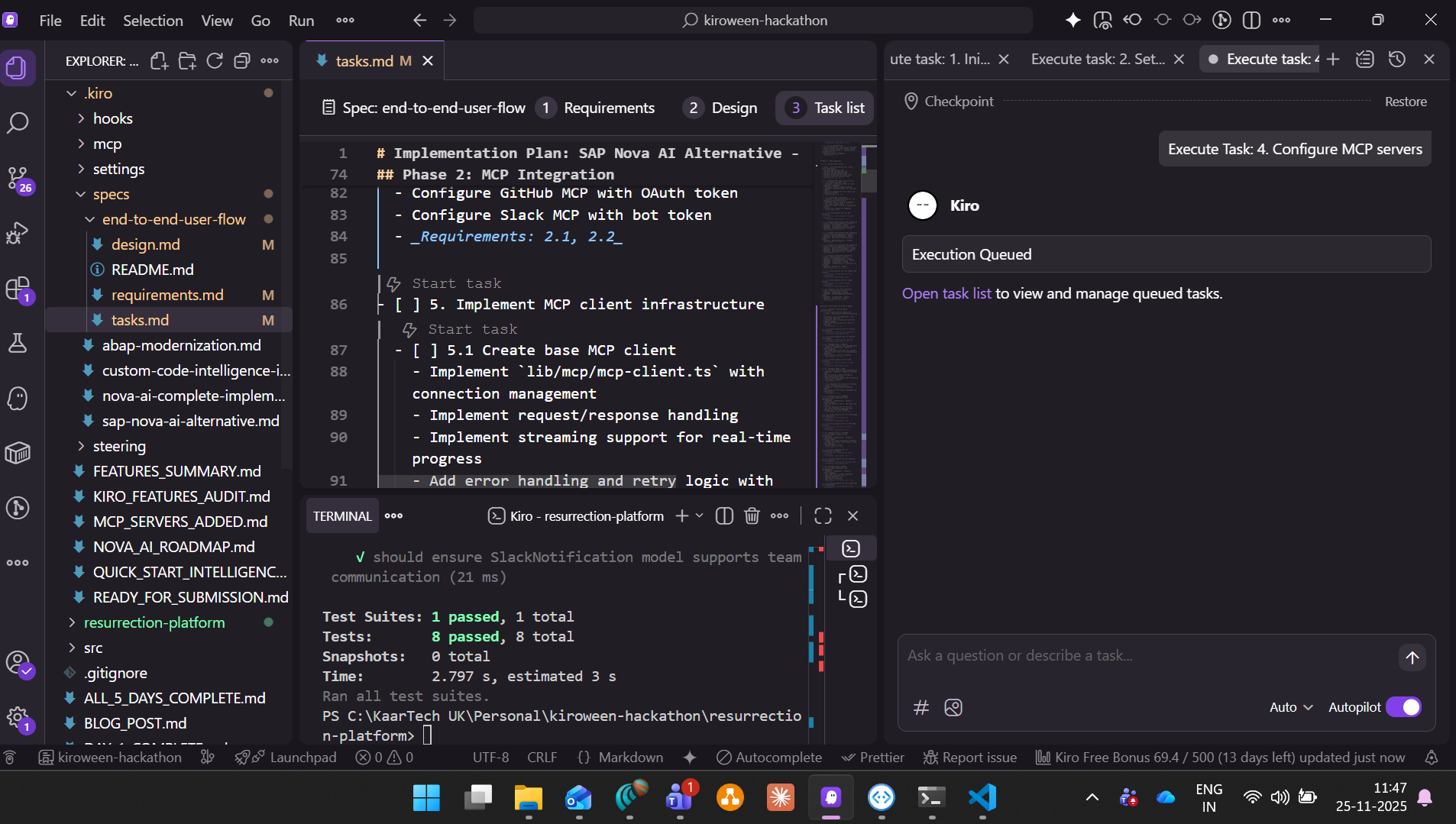
Task: Open the Testing flask view
Action: (x=18, y=343)
